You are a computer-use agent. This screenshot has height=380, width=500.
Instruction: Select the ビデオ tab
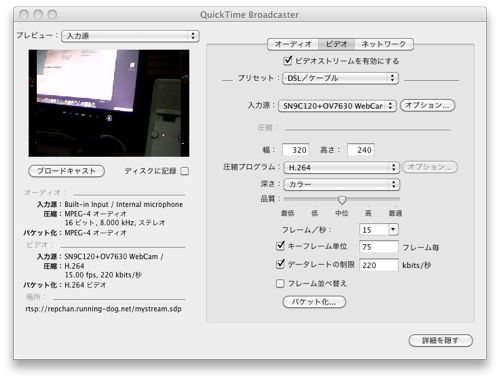(336, 44)
